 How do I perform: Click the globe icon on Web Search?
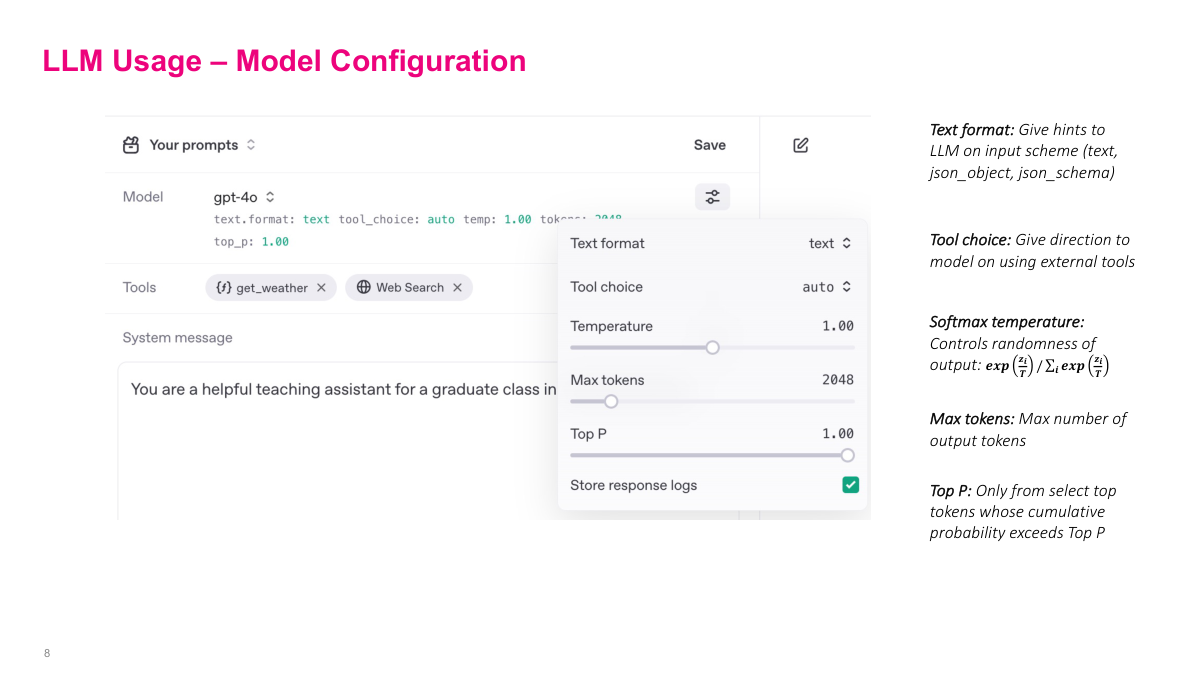[364, 288]
